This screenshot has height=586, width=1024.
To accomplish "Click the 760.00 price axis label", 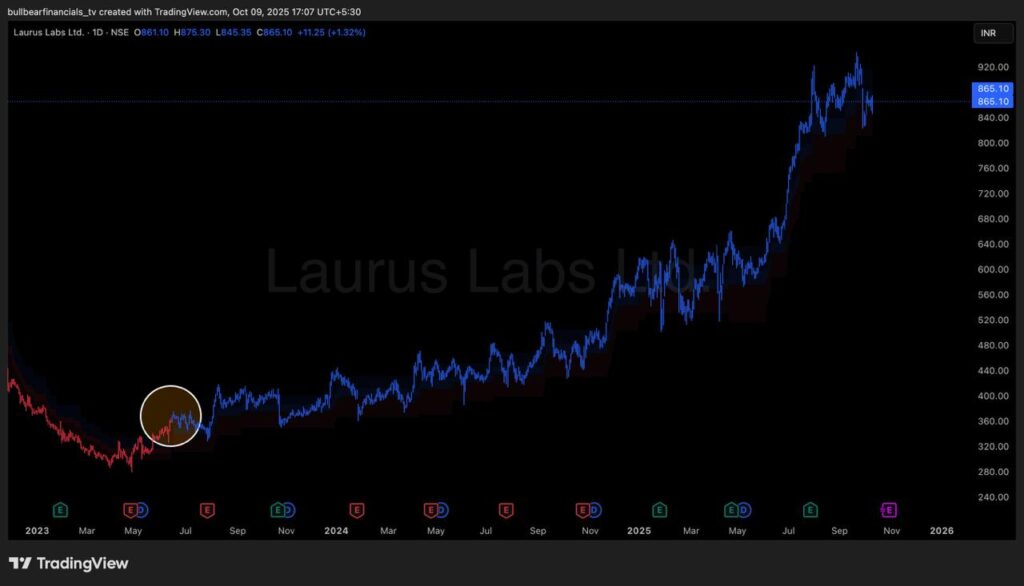I will tap(993, 169).
